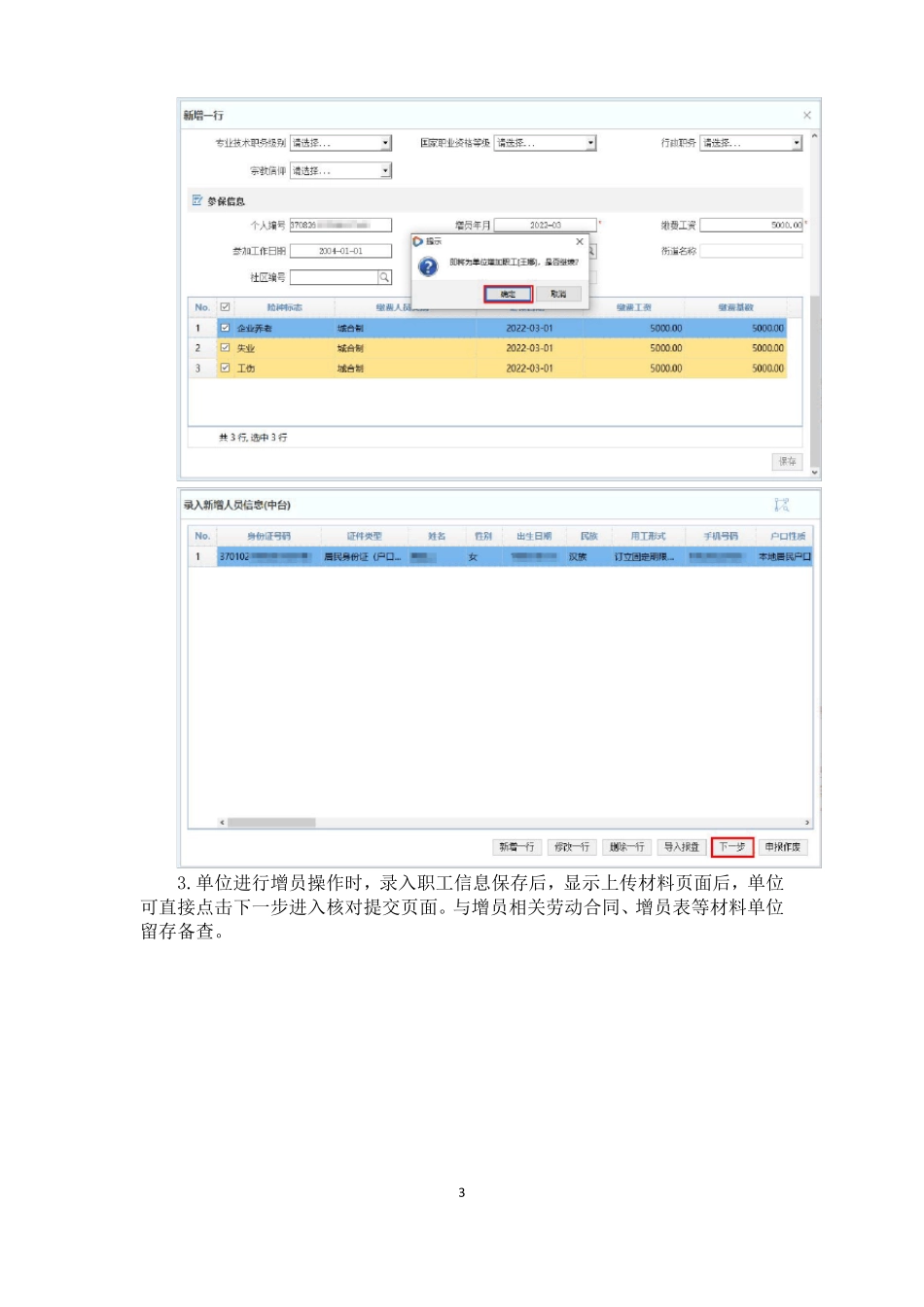
Task: Click the blue question mark icon in the prompt
Action: pos(428,266)
